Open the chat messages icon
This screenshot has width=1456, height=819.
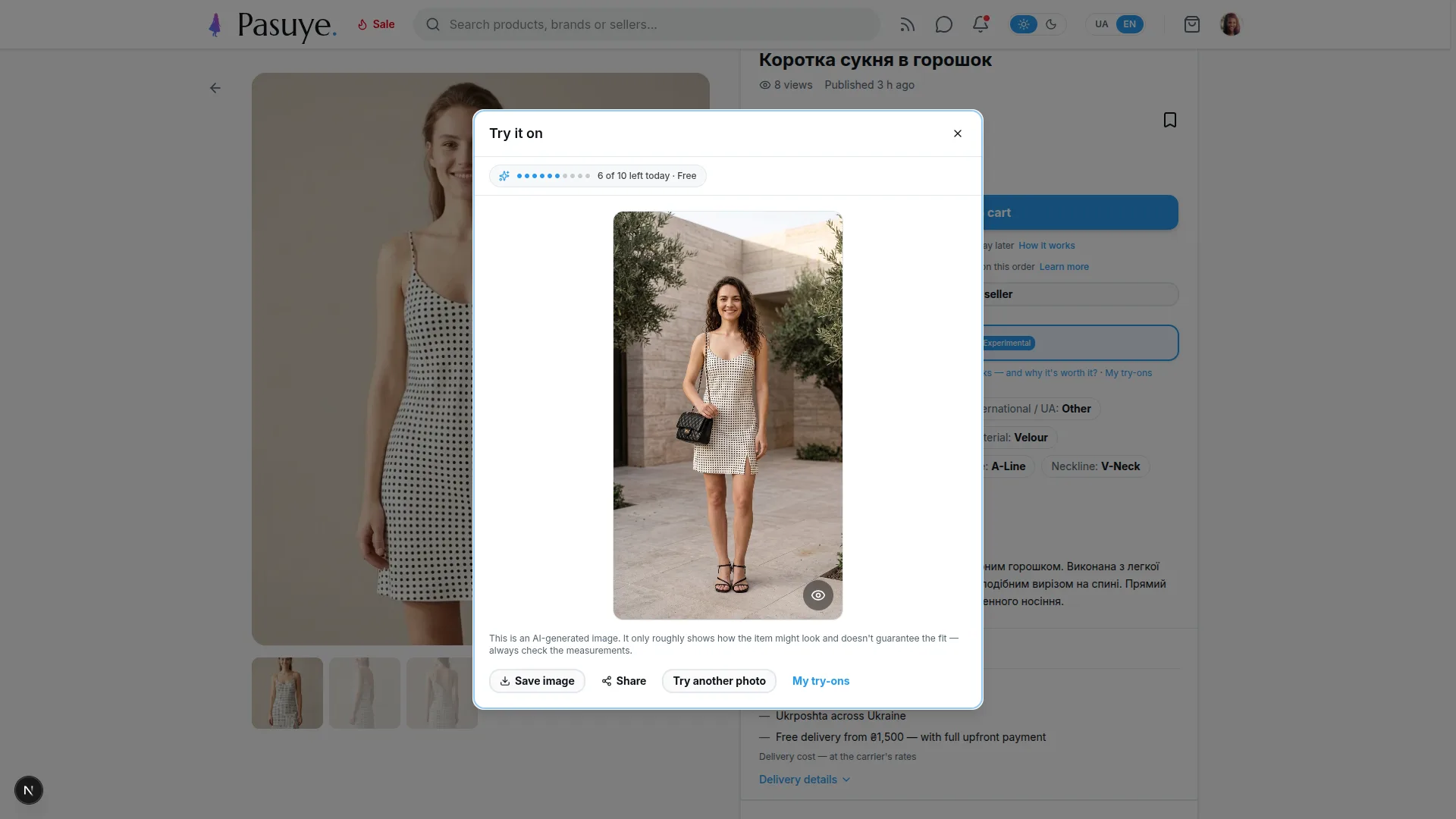(x=943, y=25)
